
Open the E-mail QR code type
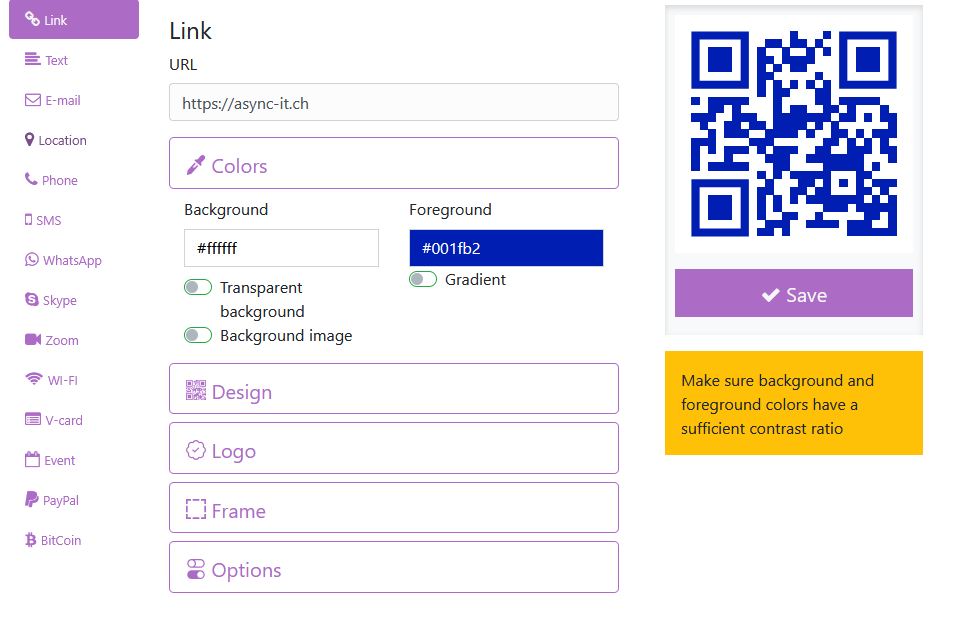(32, 100)
